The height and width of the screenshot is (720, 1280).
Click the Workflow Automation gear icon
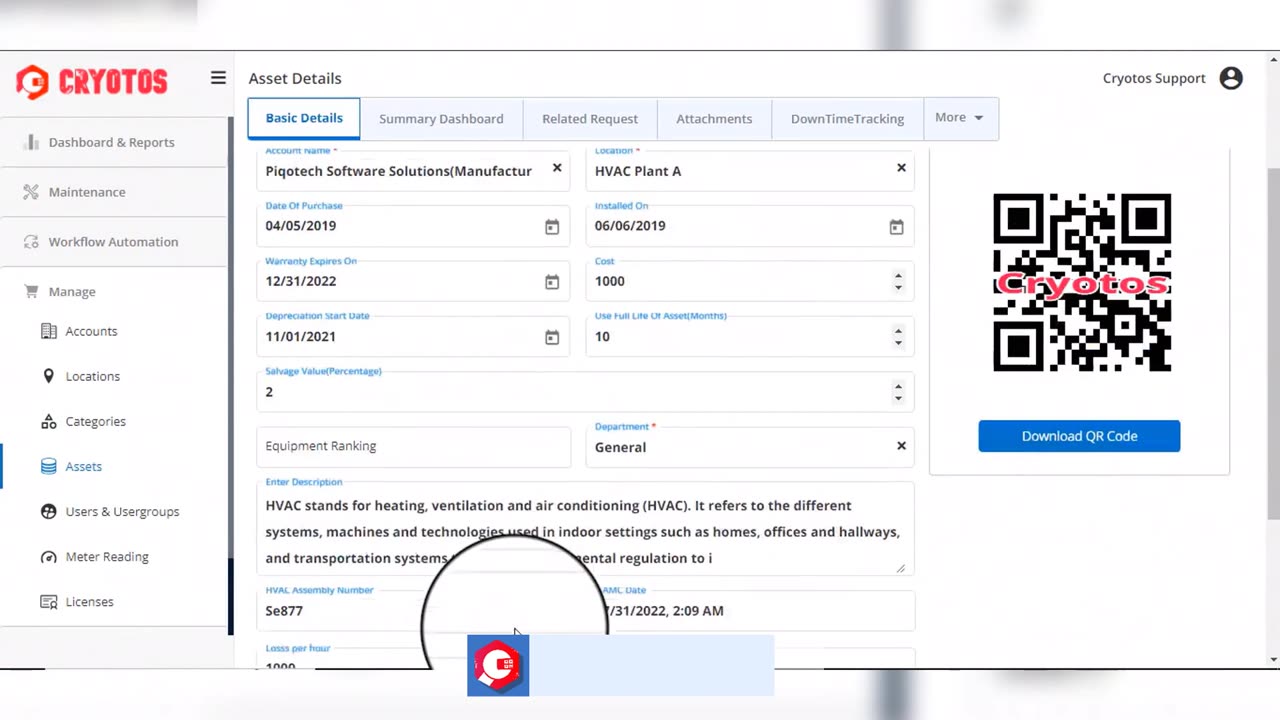pos(31,242)
